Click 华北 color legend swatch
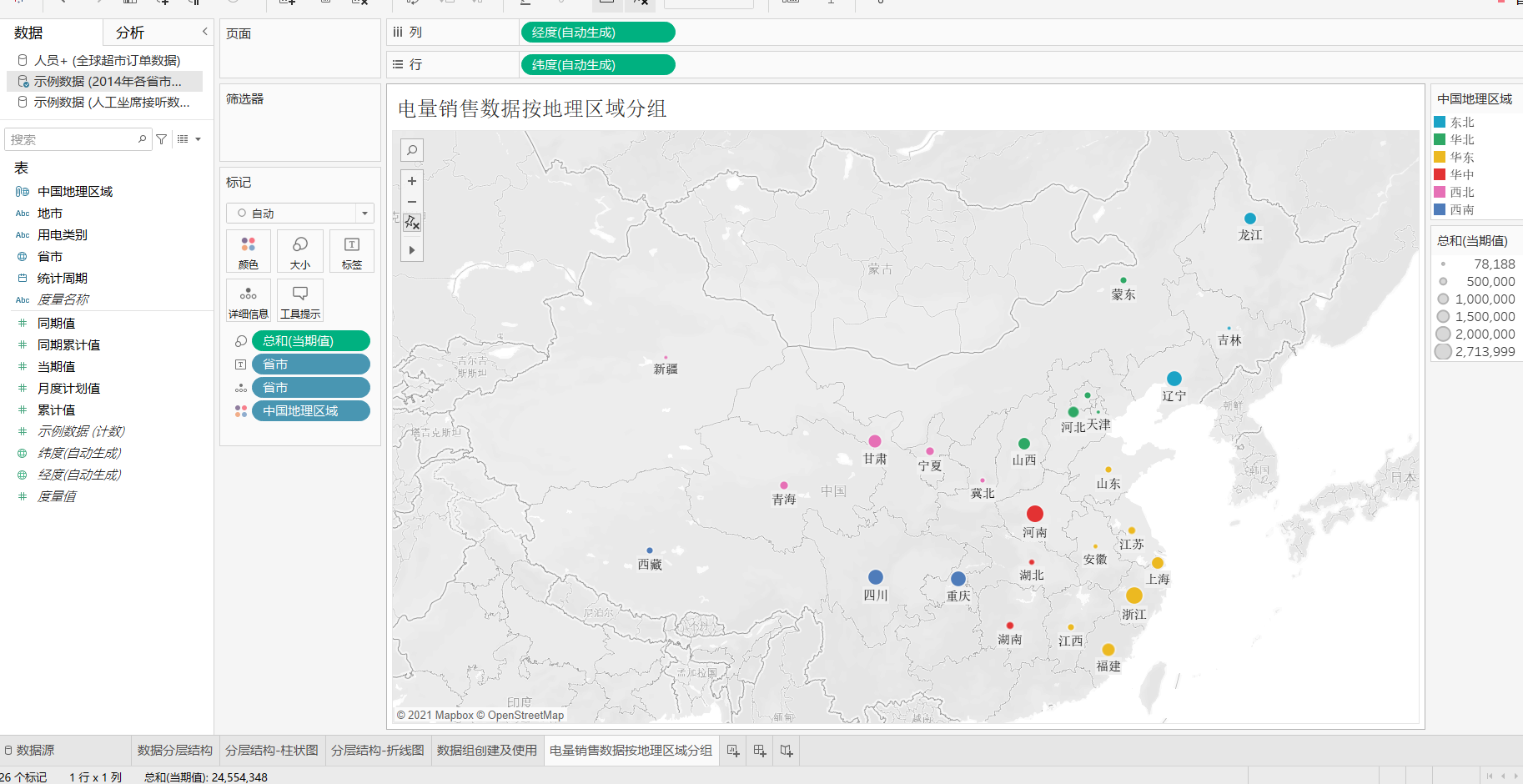Viewport: 1523px width, 784px height. point(1440,140)
